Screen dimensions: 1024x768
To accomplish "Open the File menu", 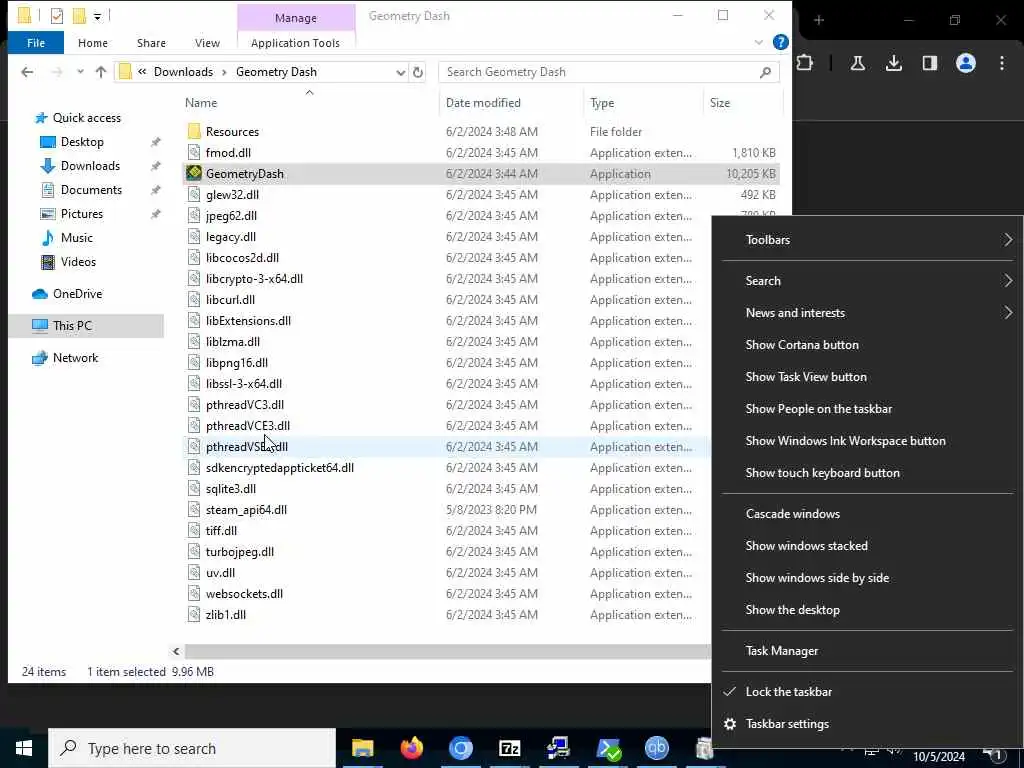I will coord(36,42).
